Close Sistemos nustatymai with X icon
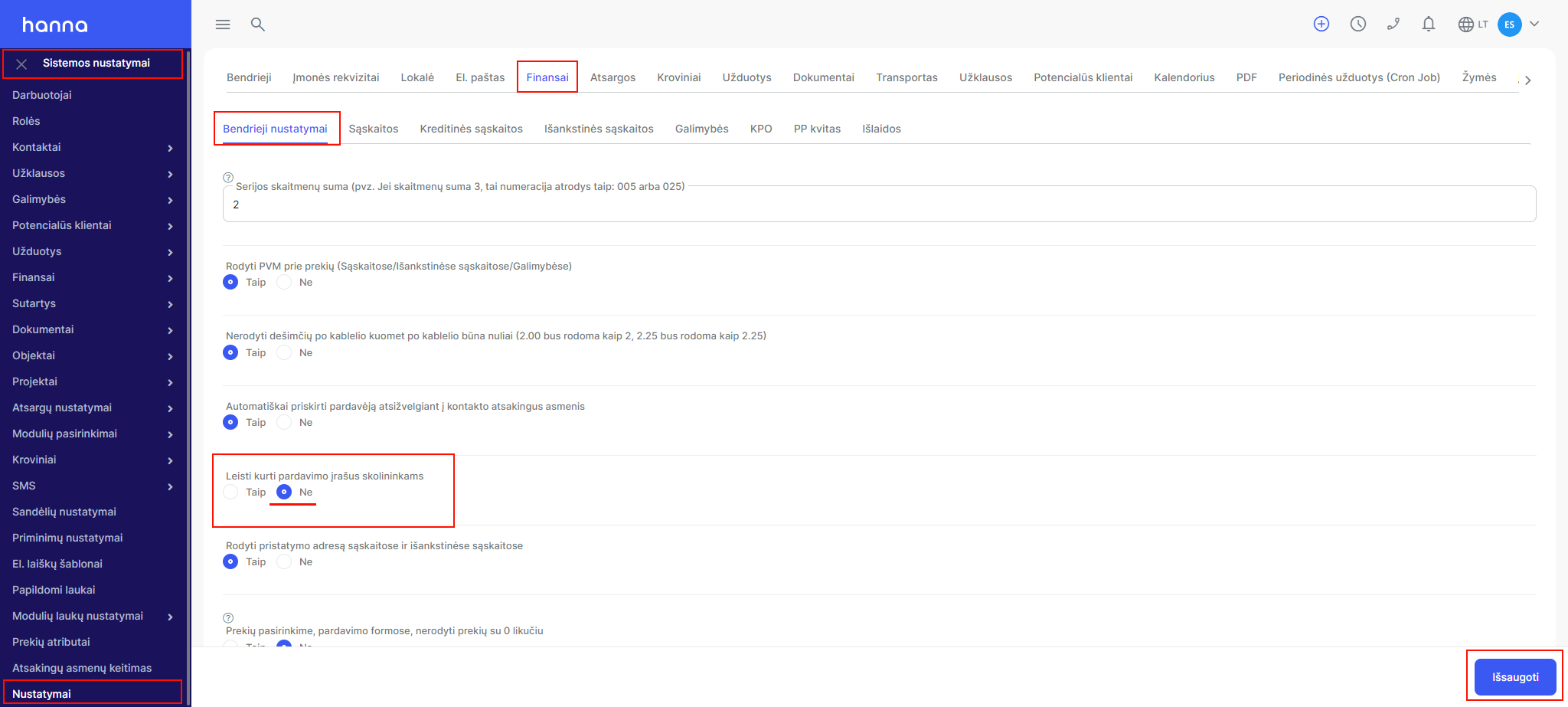This screenshot has width=1568, height=707. tap(22, 64)
